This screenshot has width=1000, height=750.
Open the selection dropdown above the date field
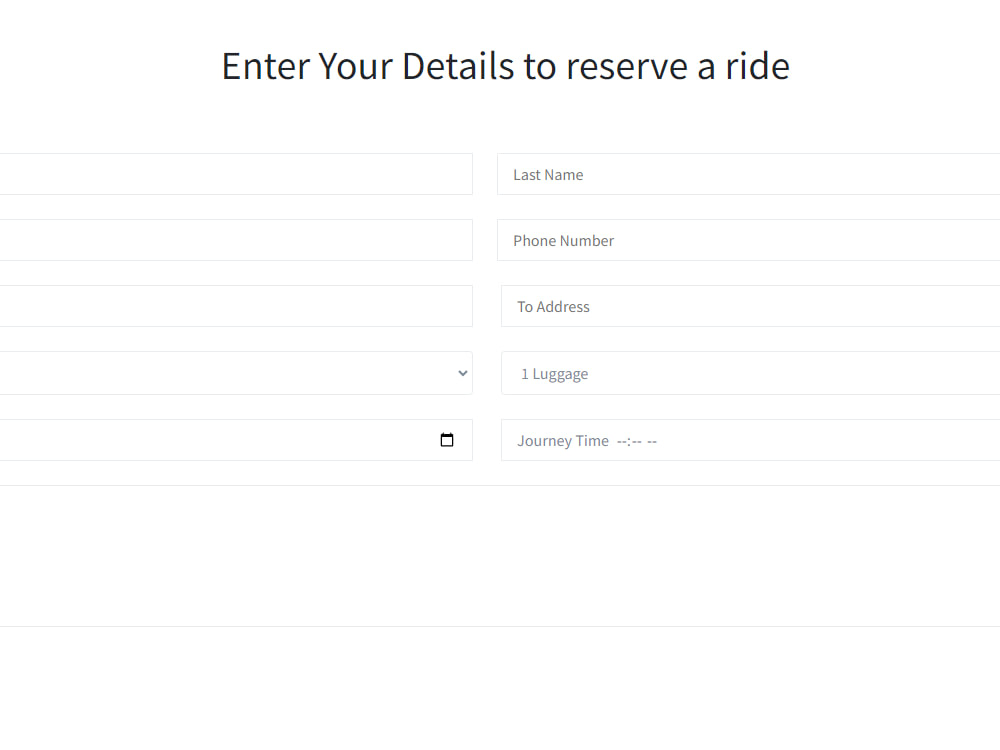461,372
